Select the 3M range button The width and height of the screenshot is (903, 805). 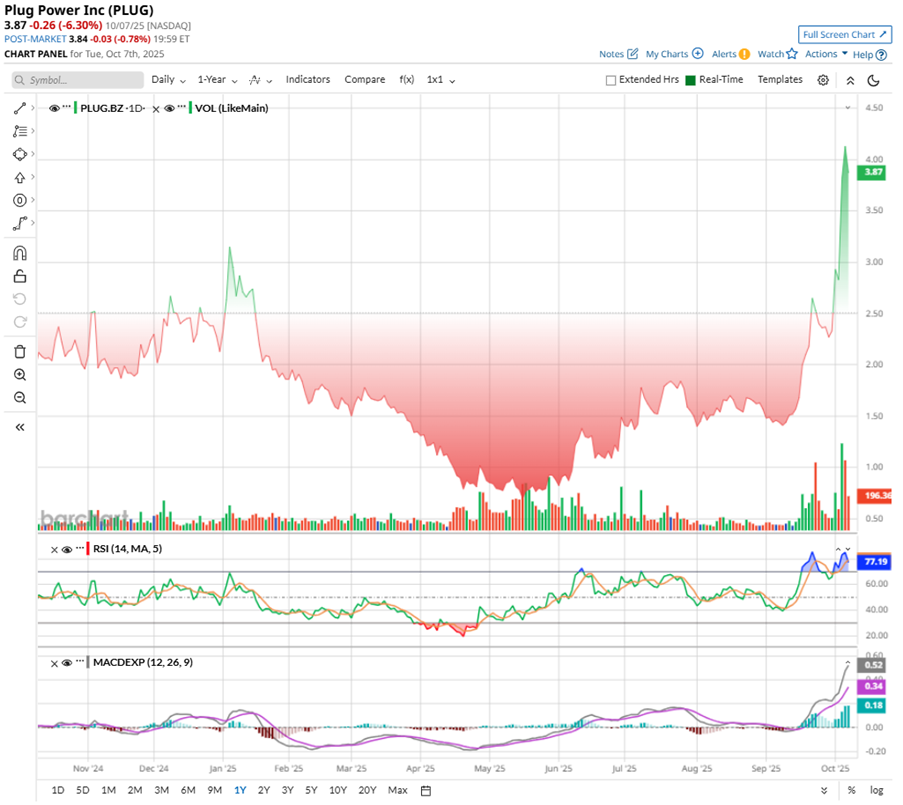tap(161, 791)
